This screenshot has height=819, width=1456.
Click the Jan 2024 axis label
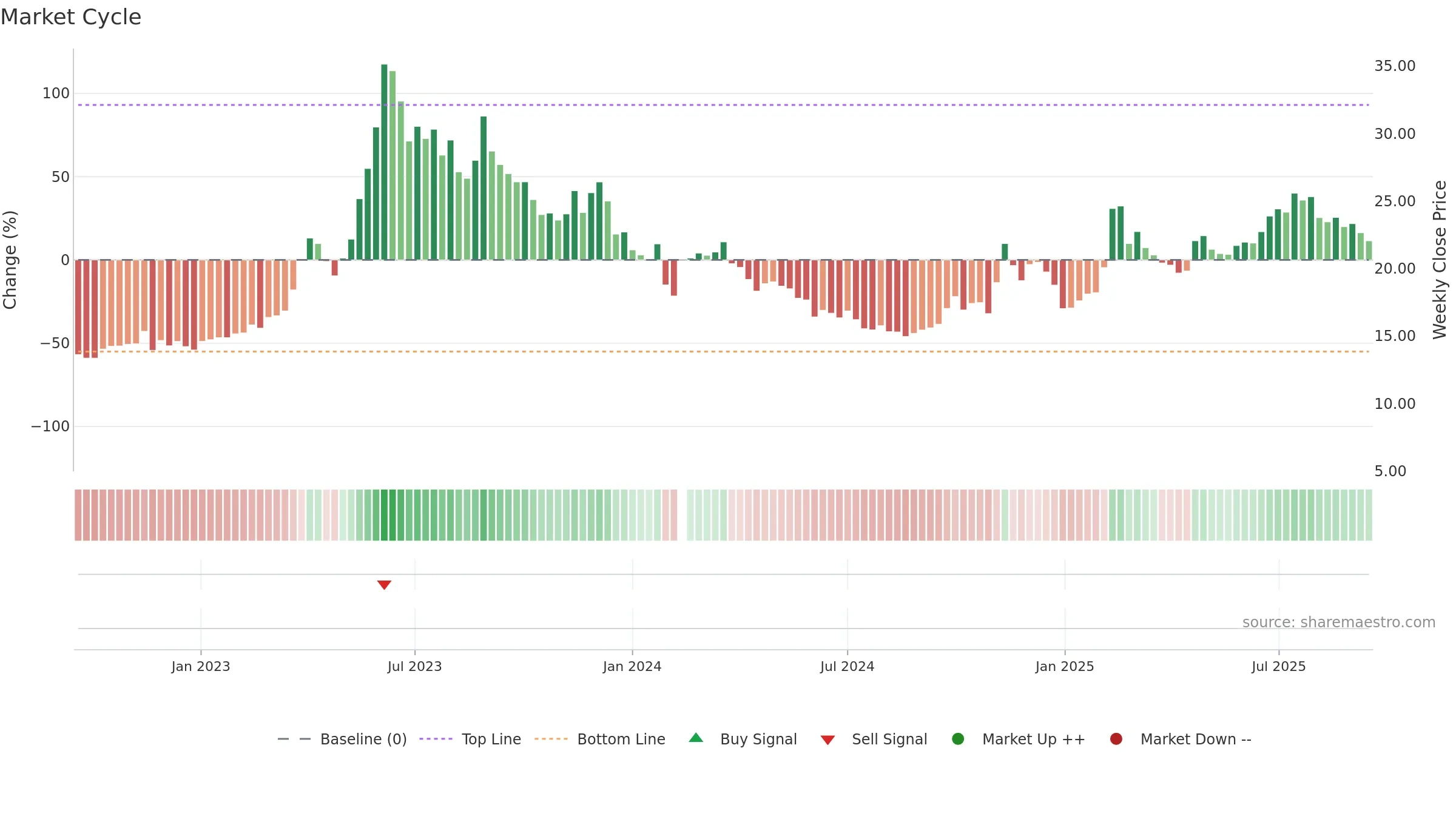click(x=632, y=667)
